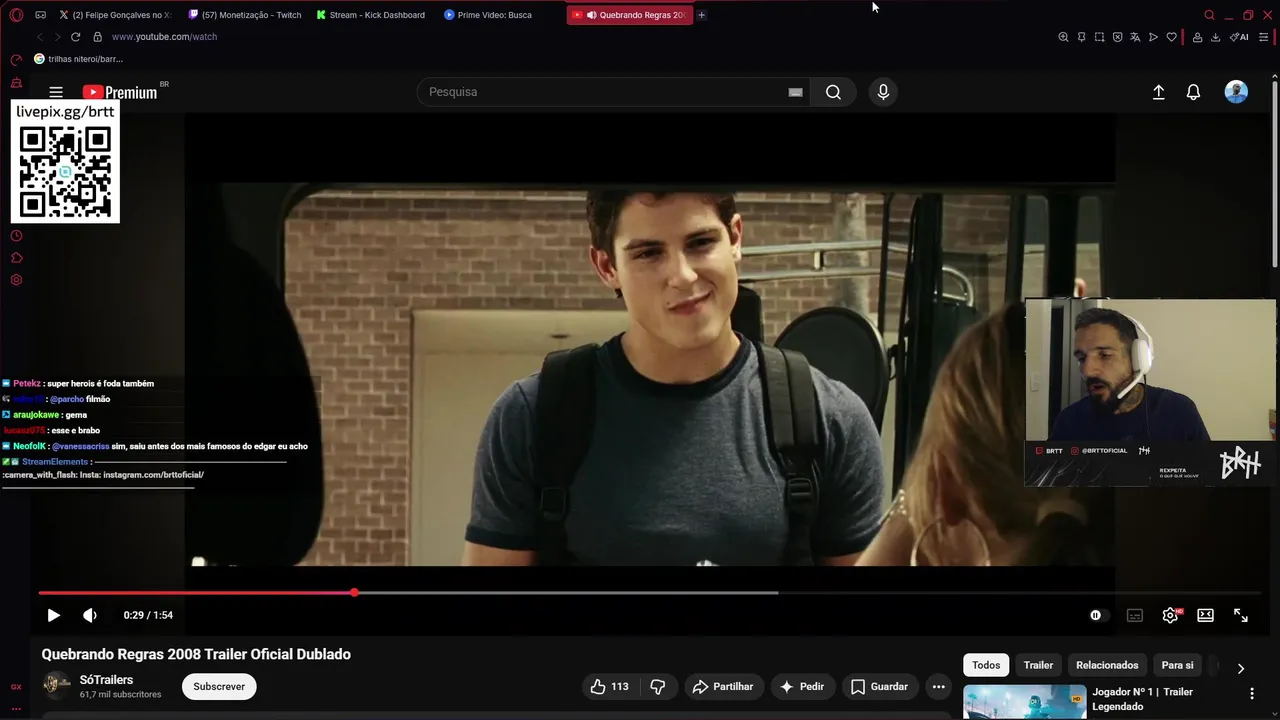Viewport: 1280px width, 720px height.
Task: Go to YouTube Premium home logo
Action: 120,92
